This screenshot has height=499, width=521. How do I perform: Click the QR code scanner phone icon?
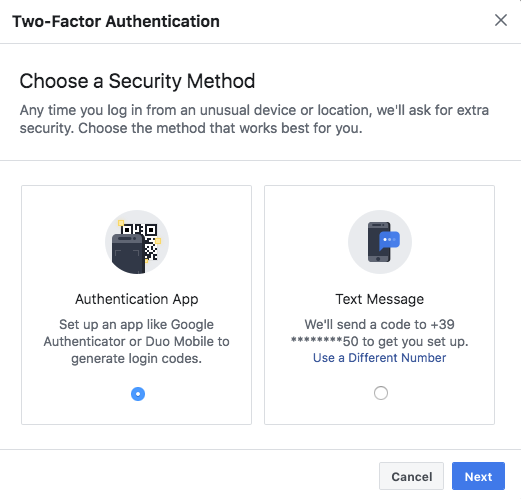tap(137, 242)
